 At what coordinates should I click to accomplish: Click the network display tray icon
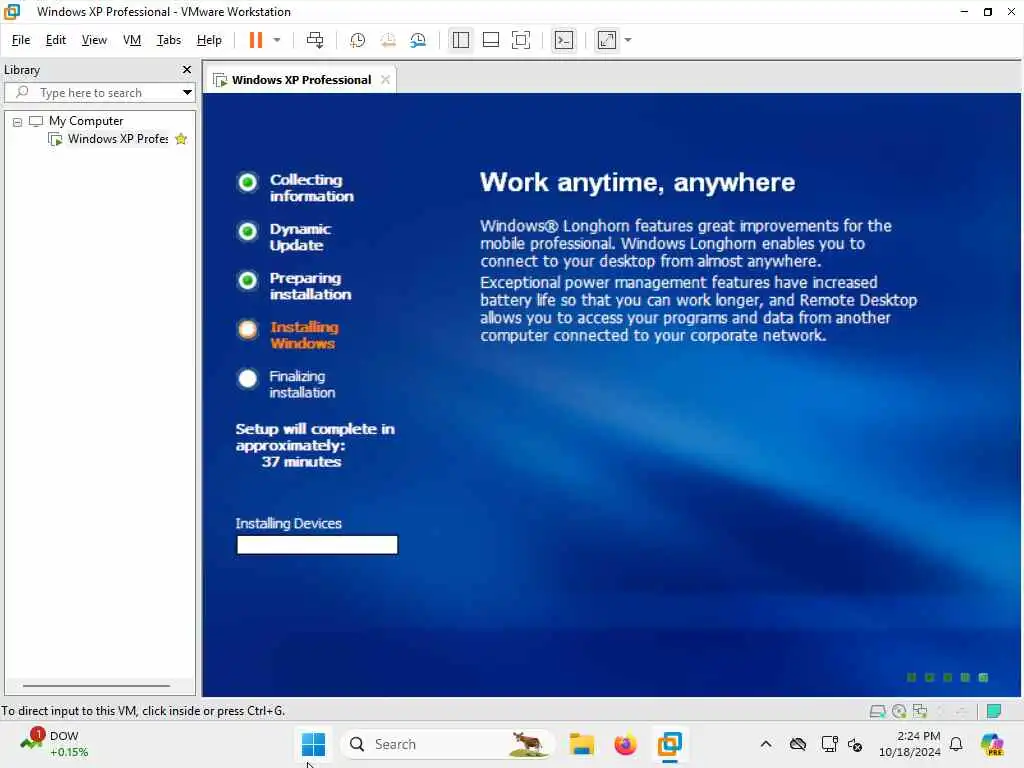(829, 744)
